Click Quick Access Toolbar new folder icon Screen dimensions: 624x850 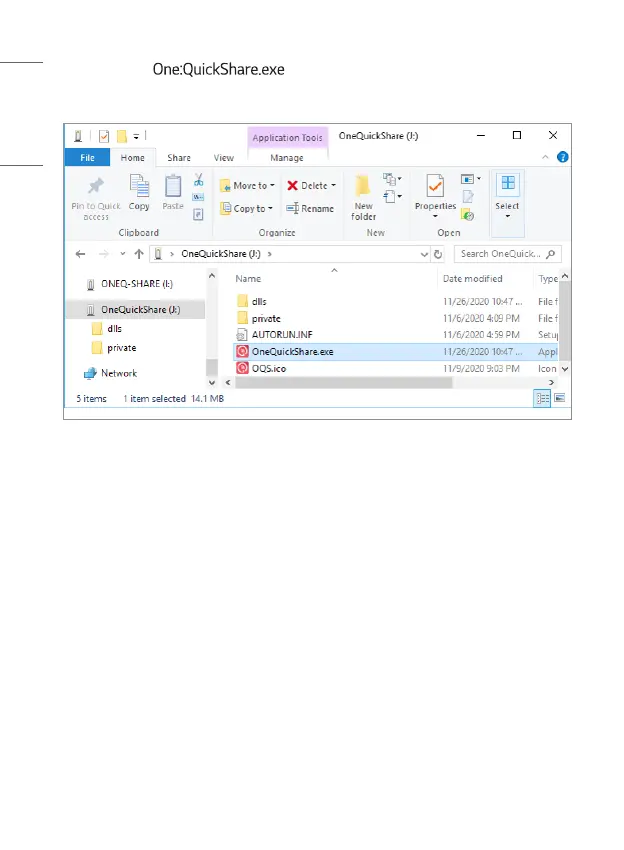122,136
